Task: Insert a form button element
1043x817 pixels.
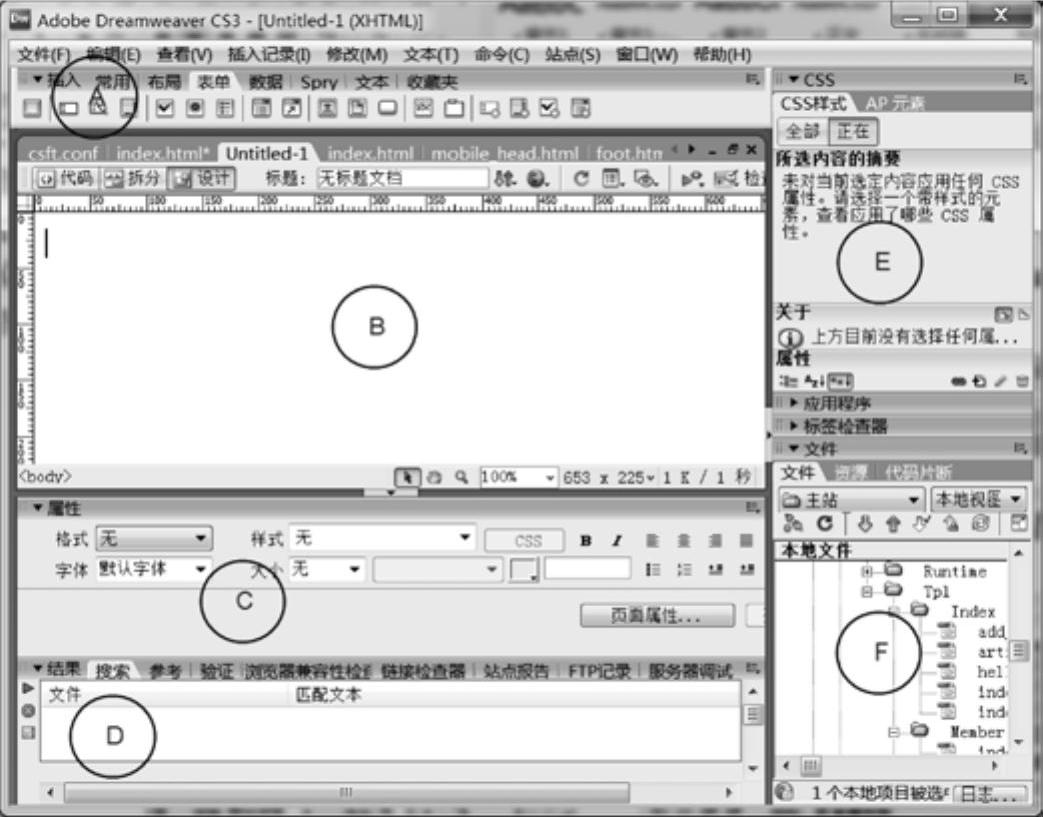Action: click(x=388, y=108)
